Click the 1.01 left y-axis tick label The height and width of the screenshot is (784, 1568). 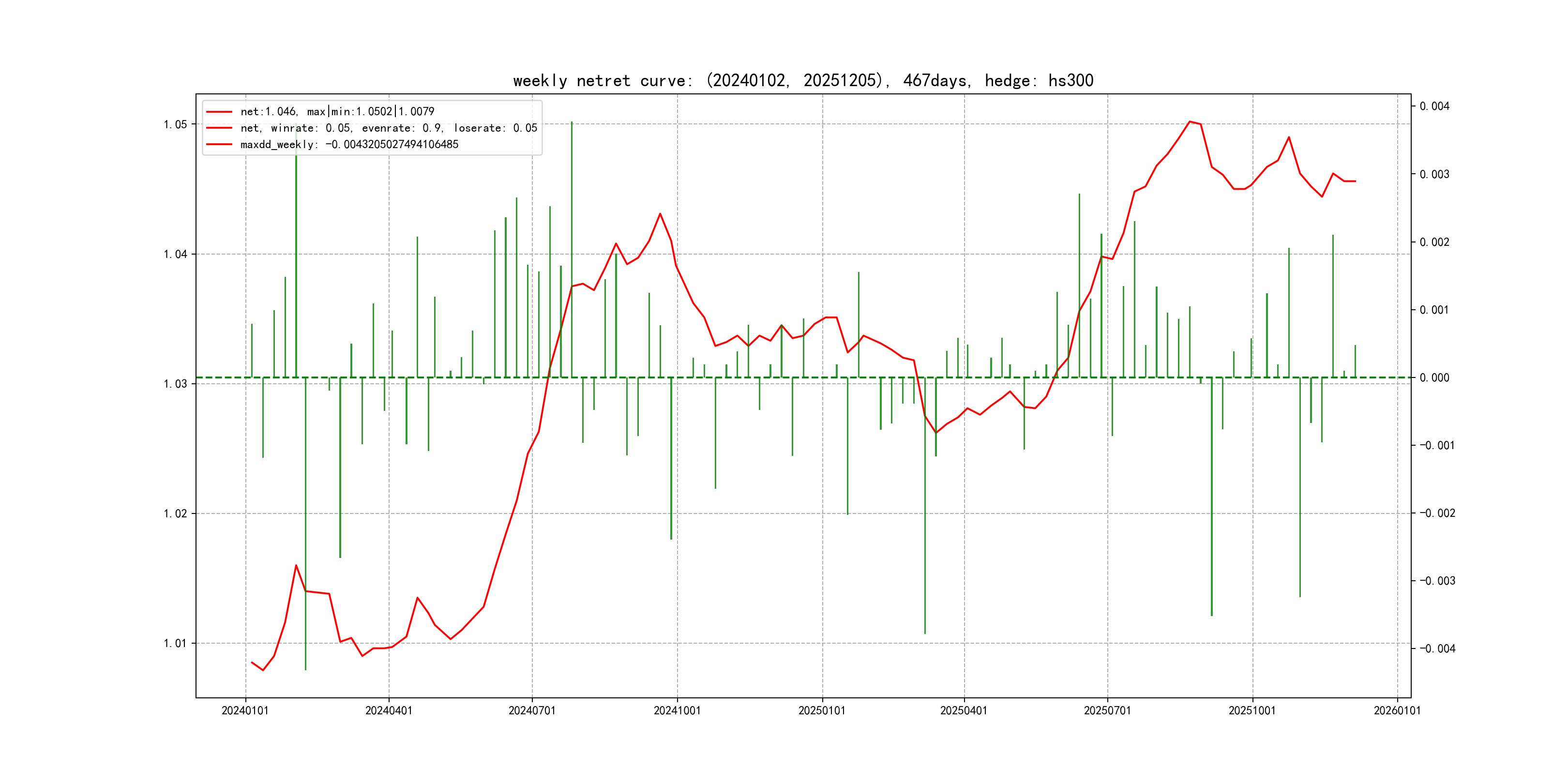coord(175,643)
